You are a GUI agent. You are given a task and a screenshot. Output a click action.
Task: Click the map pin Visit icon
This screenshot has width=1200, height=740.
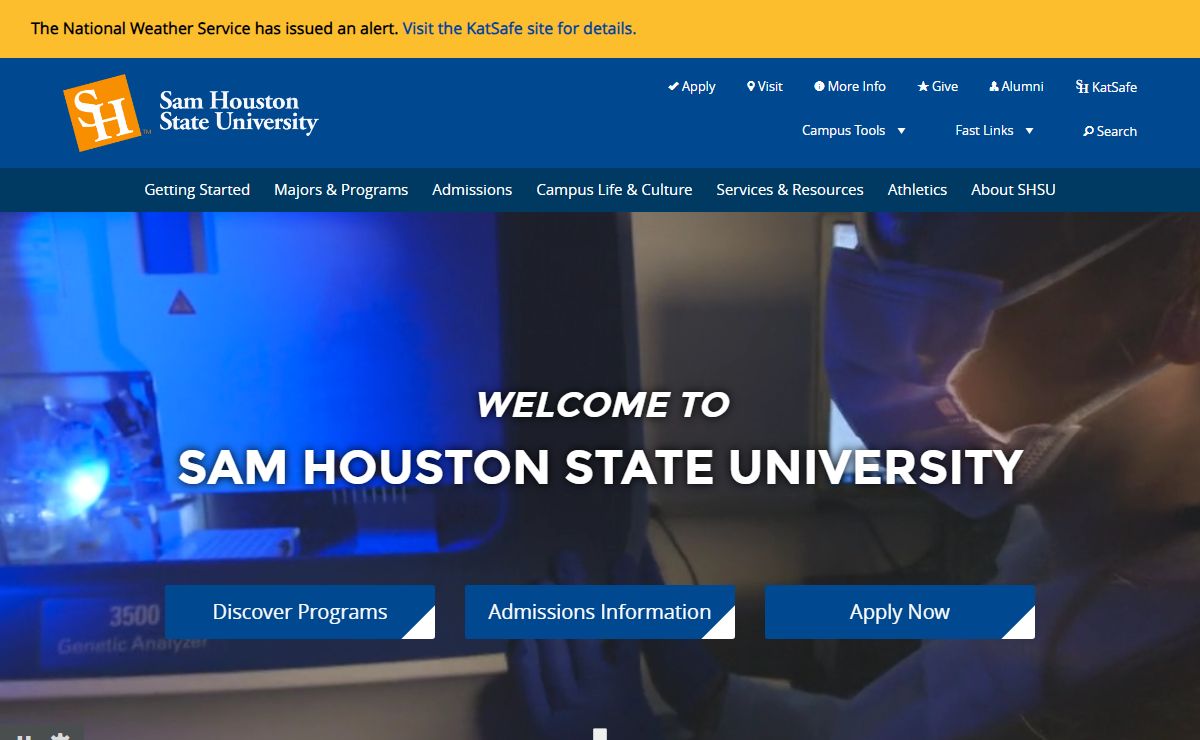[x=751, y=87]
